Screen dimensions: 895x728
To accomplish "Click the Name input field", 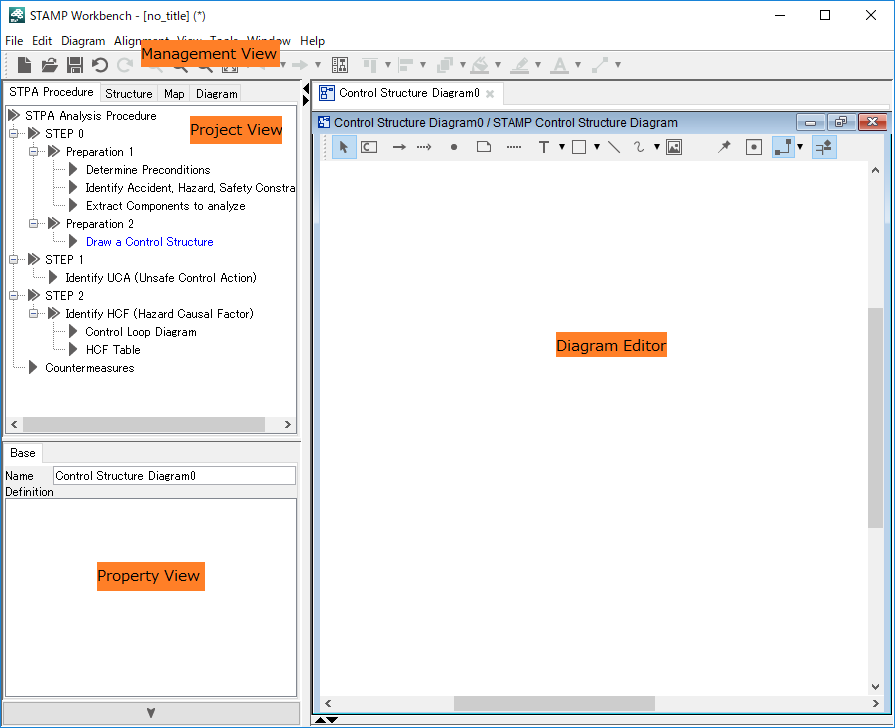I will coord(175,476).
